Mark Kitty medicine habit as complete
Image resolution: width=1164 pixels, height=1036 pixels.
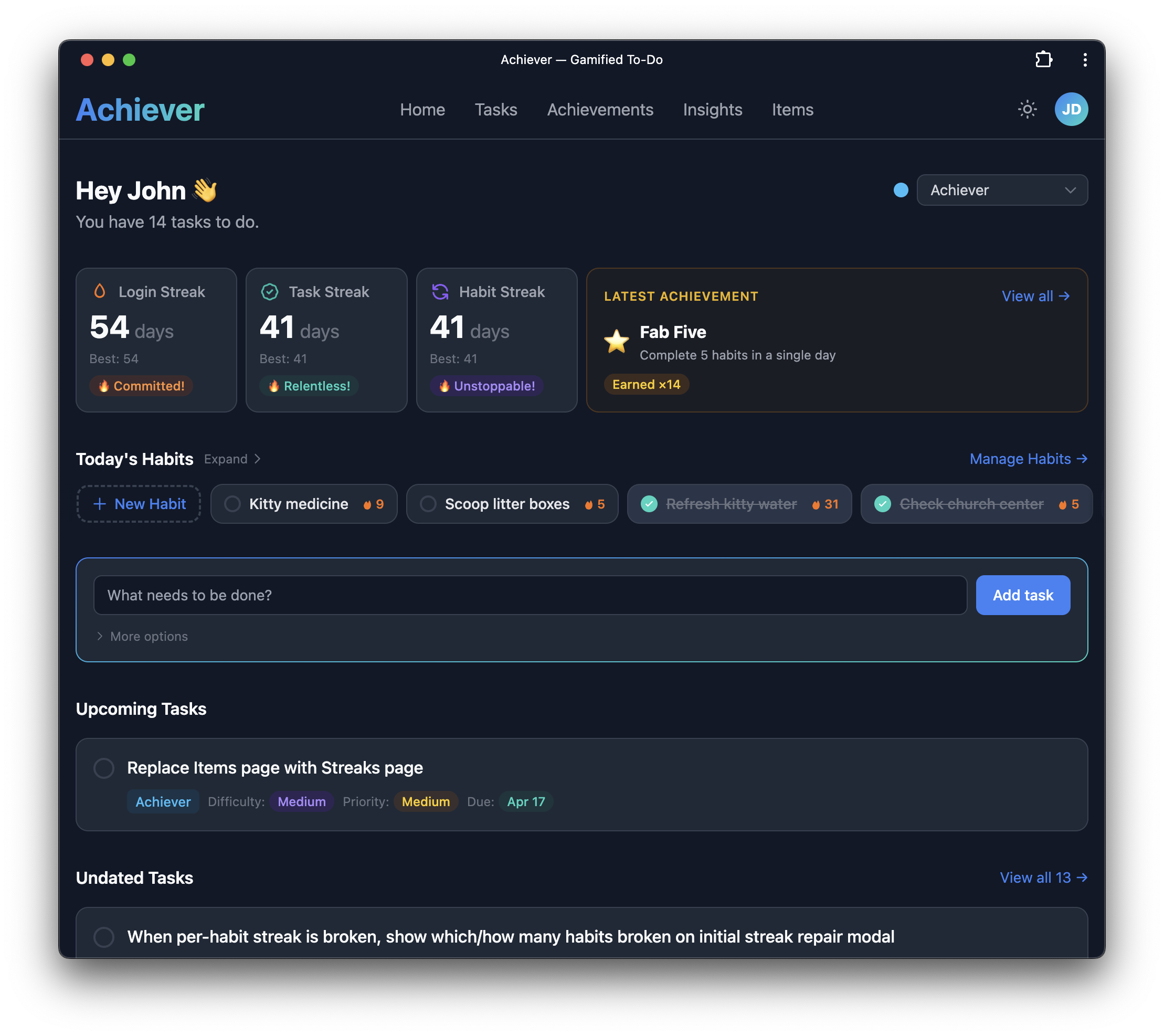coord(232,503)
